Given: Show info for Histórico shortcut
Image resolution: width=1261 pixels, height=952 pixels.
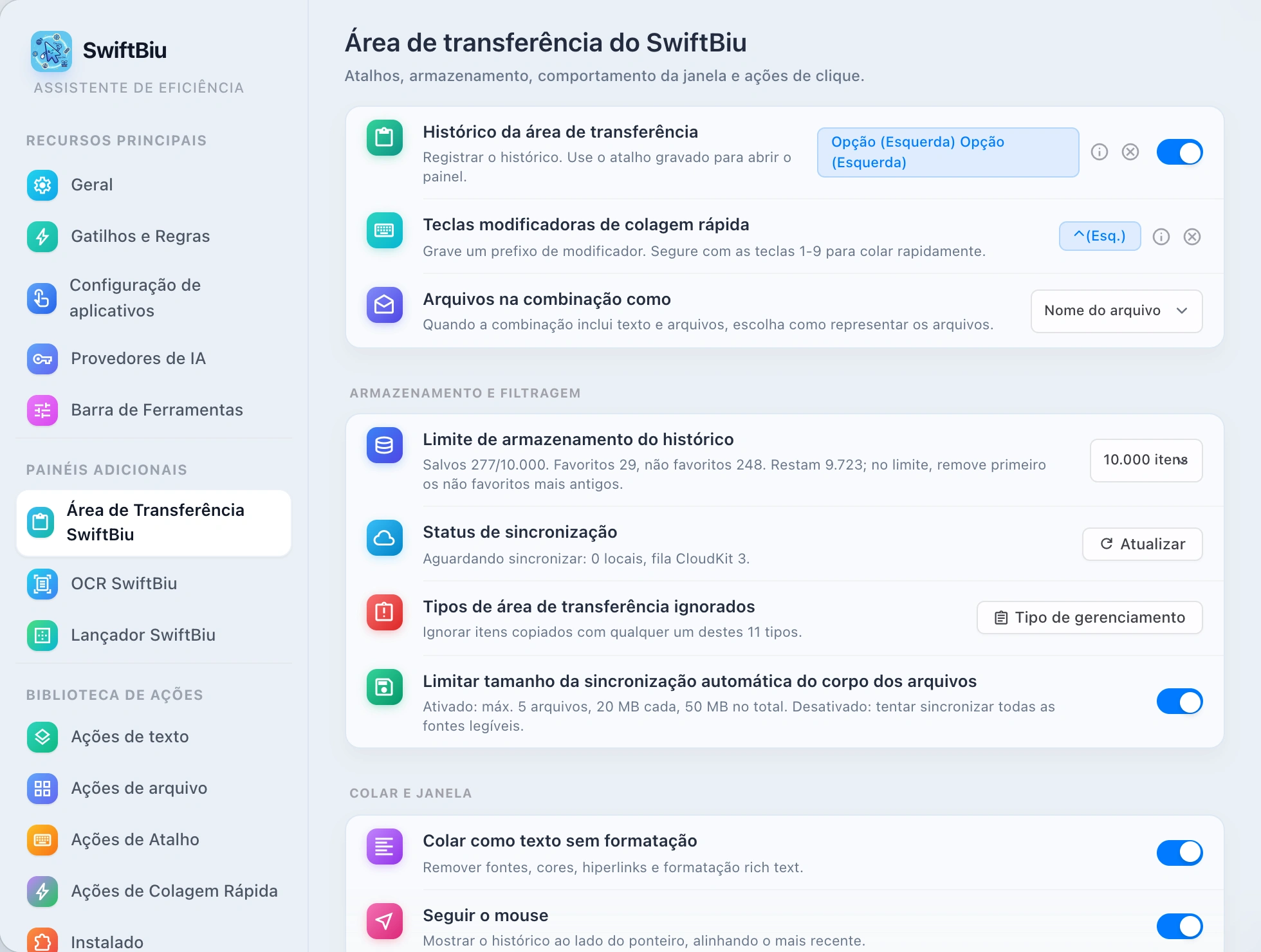Looking at the screenshot, I should click(x=1100, y=152).
